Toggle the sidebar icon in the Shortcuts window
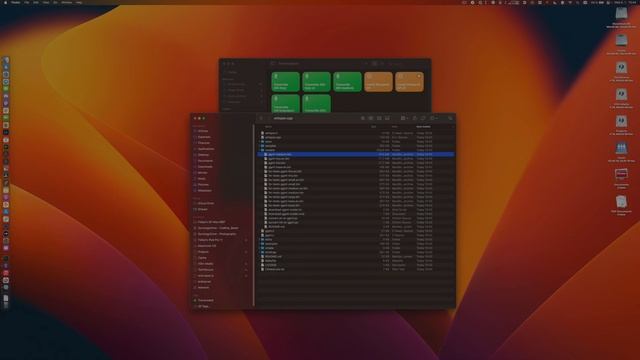 (273, 63)
